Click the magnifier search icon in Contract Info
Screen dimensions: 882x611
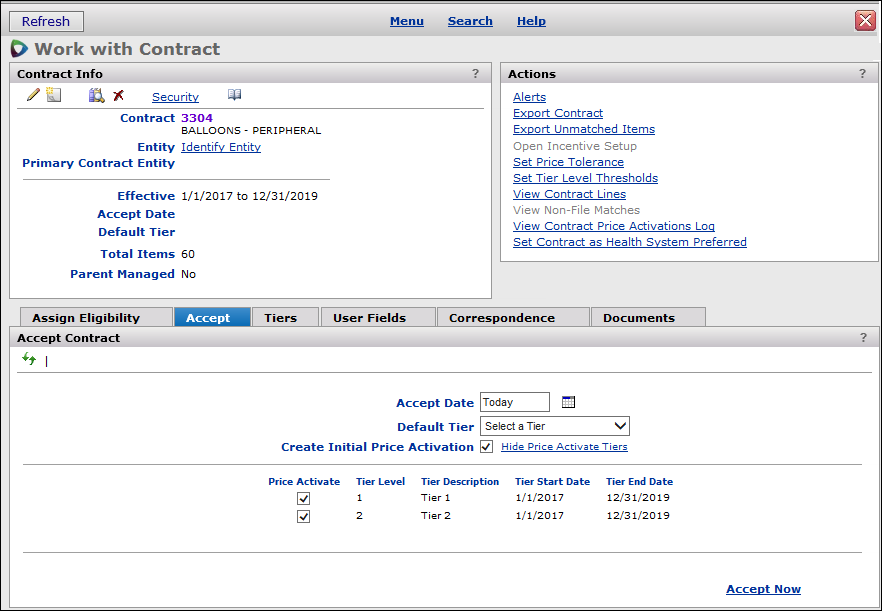tap(96, 95)
